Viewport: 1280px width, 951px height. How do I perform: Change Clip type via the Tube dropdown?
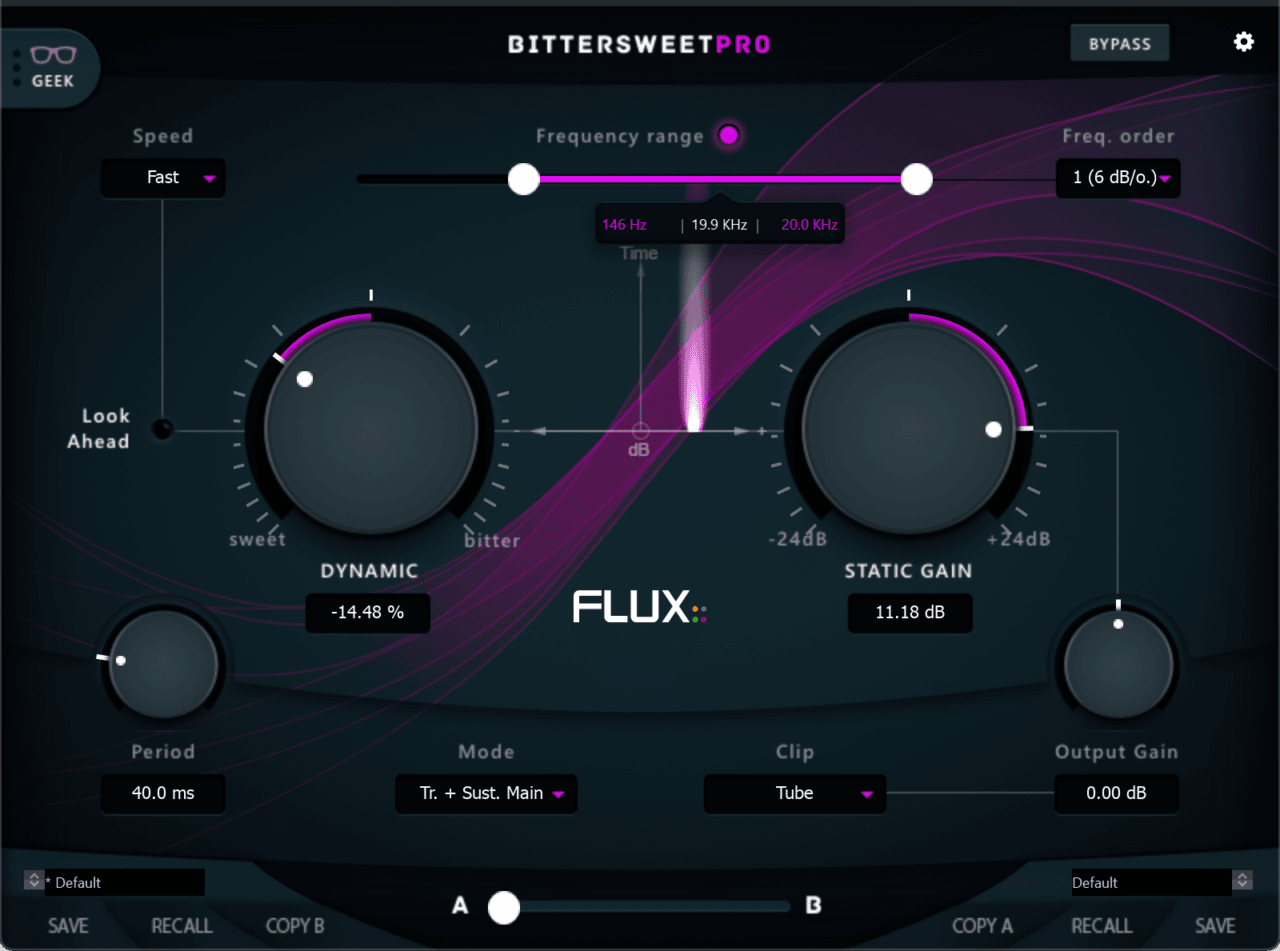tap(794, 794)
